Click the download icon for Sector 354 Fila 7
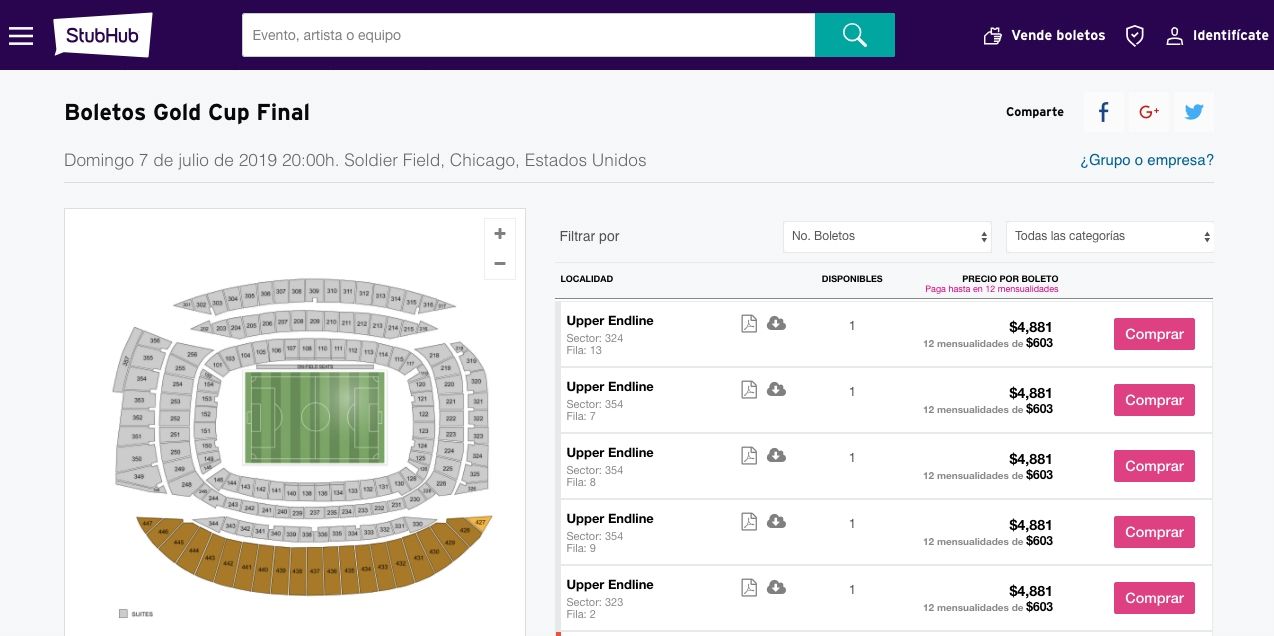 [x=776, y=389]
